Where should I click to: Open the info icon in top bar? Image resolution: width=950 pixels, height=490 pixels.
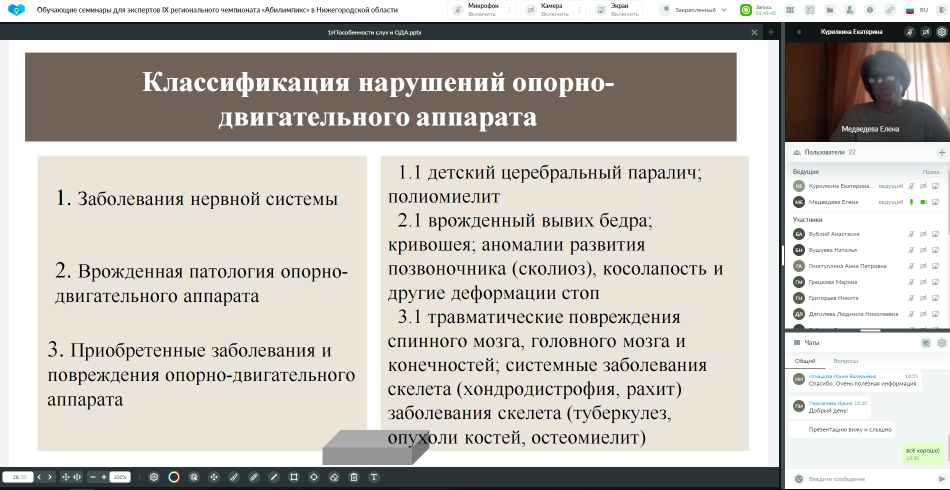tap(869, 10)
